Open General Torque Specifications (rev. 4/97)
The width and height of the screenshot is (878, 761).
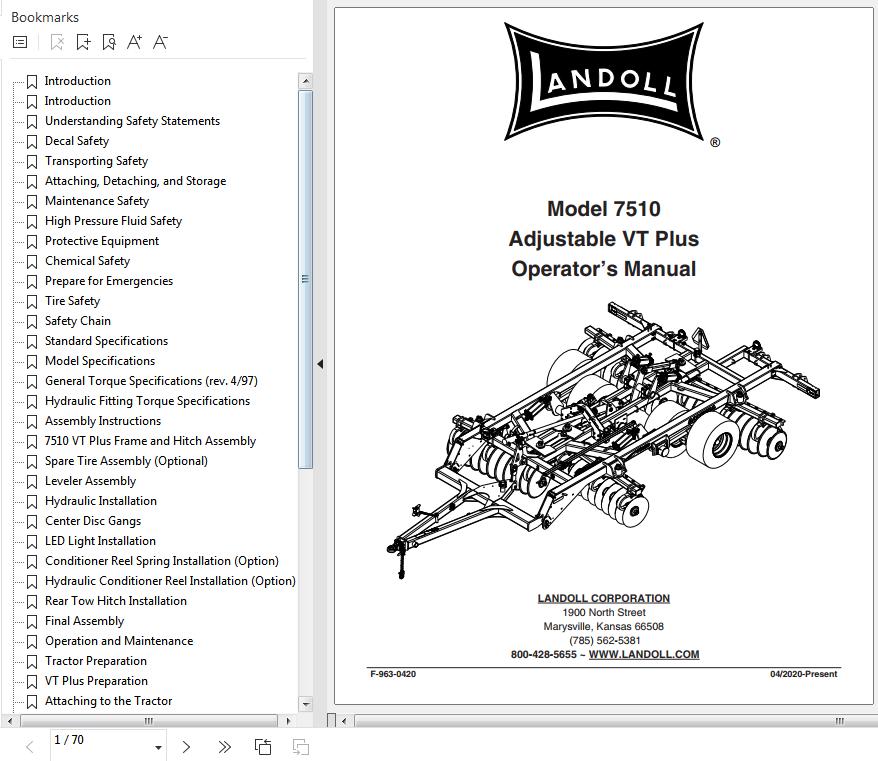pos(151,381)
